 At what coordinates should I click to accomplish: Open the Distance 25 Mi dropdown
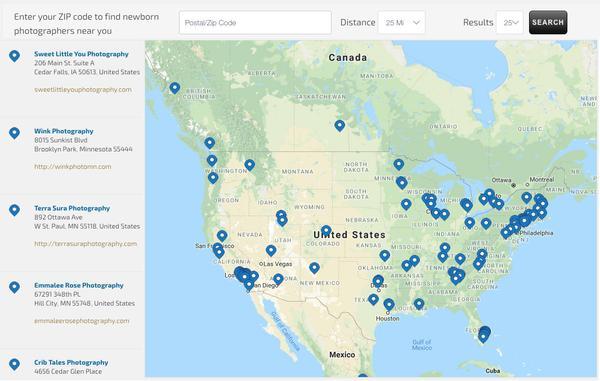[401, 23]
